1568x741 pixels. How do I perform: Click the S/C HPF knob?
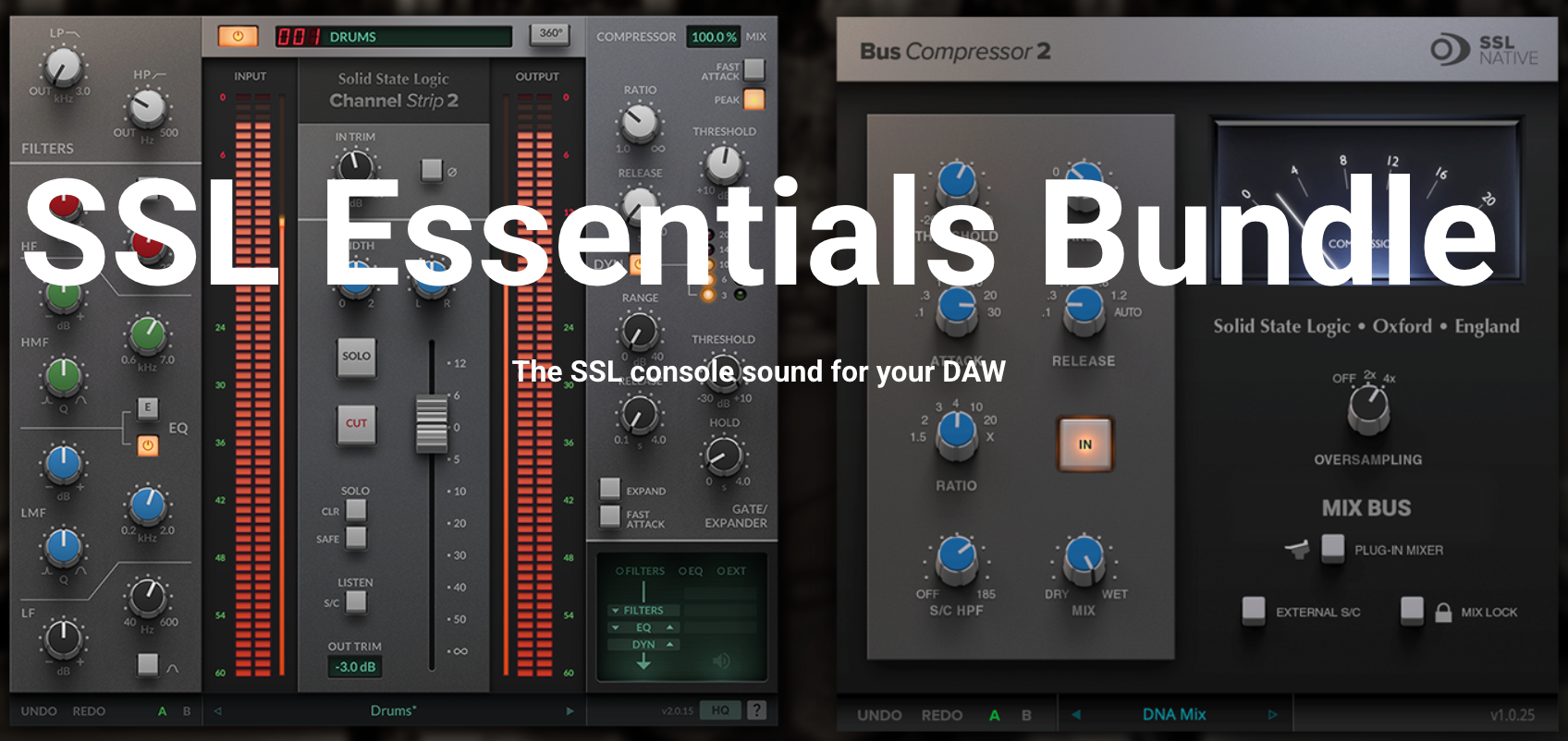coord(956,558)
